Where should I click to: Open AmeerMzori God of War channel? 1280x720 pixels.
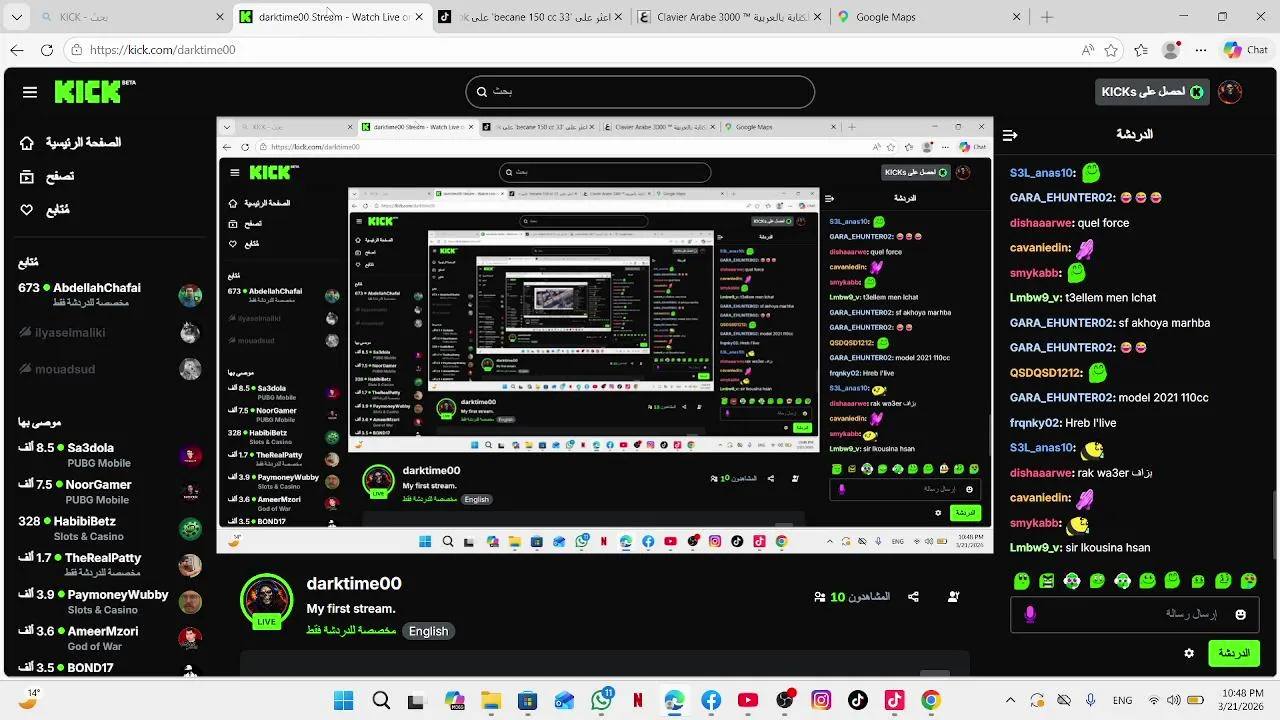110,638
